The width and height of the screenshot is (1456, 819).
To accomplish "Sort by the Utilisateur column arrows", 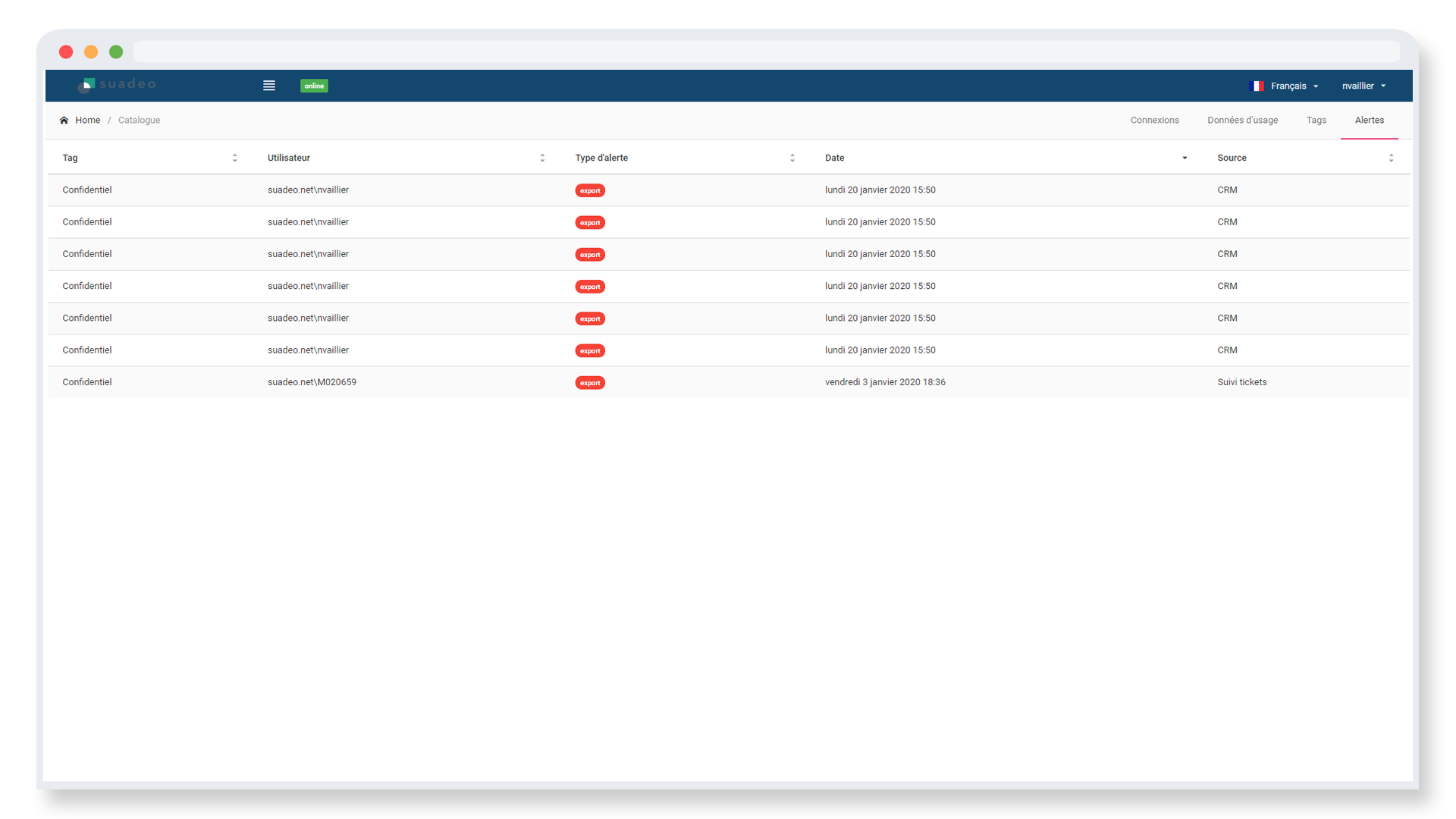I will 542,158.
